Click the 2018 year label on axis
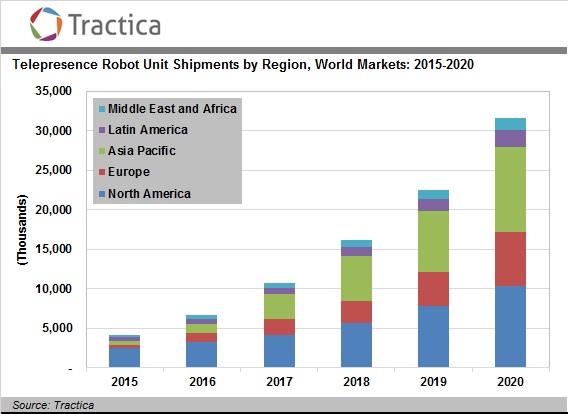 (356, 382)
